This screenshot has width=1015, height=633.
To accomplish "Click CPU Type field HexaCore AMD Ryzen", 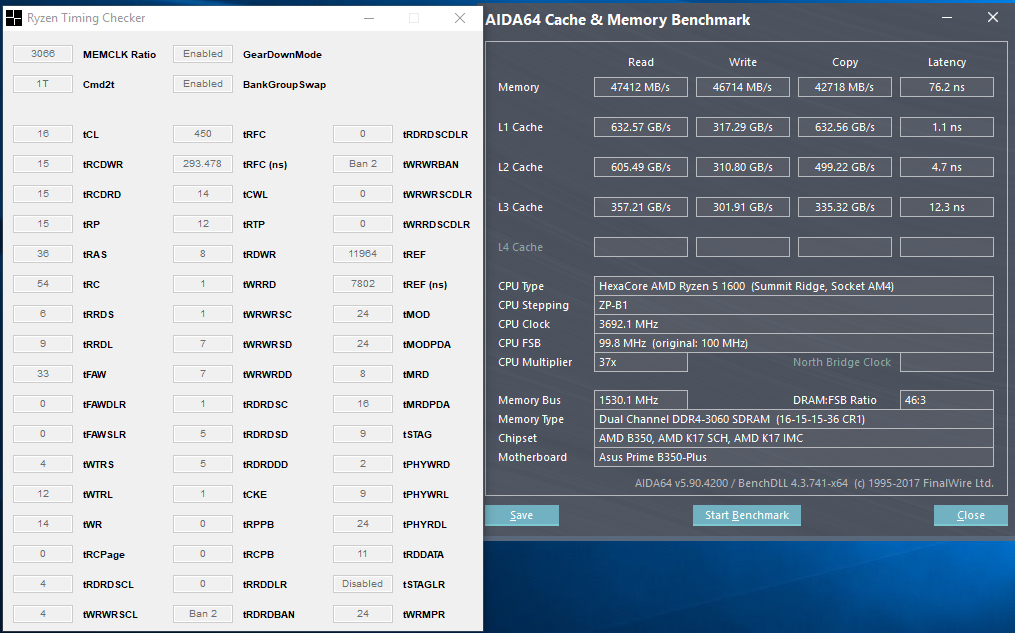I will click(794, 286).
